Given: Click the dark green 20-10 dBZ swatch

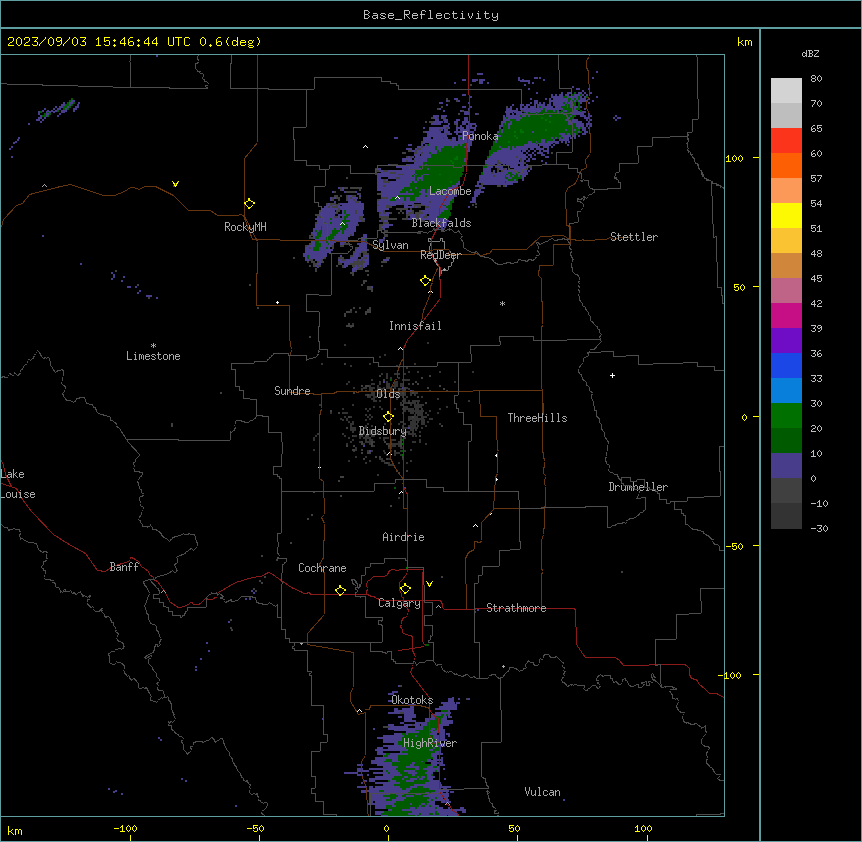Looking at the screenshot, I should (786, 441).
